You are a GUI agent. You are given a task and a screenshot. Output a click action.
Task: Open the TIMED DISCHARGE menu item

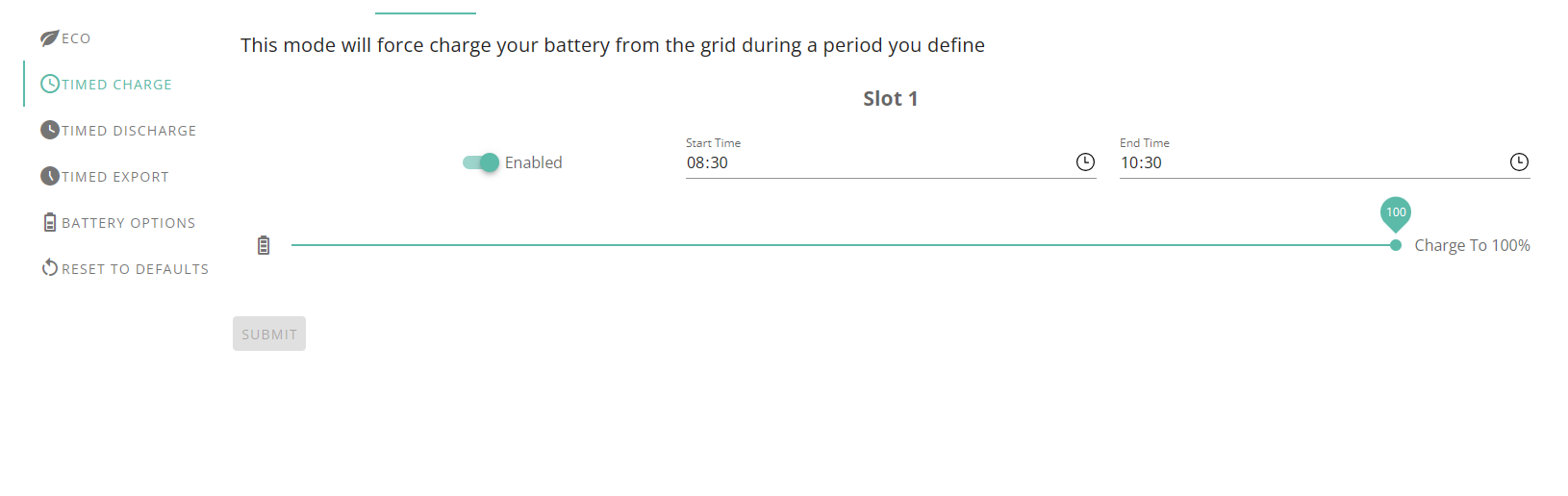coord(120,131)
